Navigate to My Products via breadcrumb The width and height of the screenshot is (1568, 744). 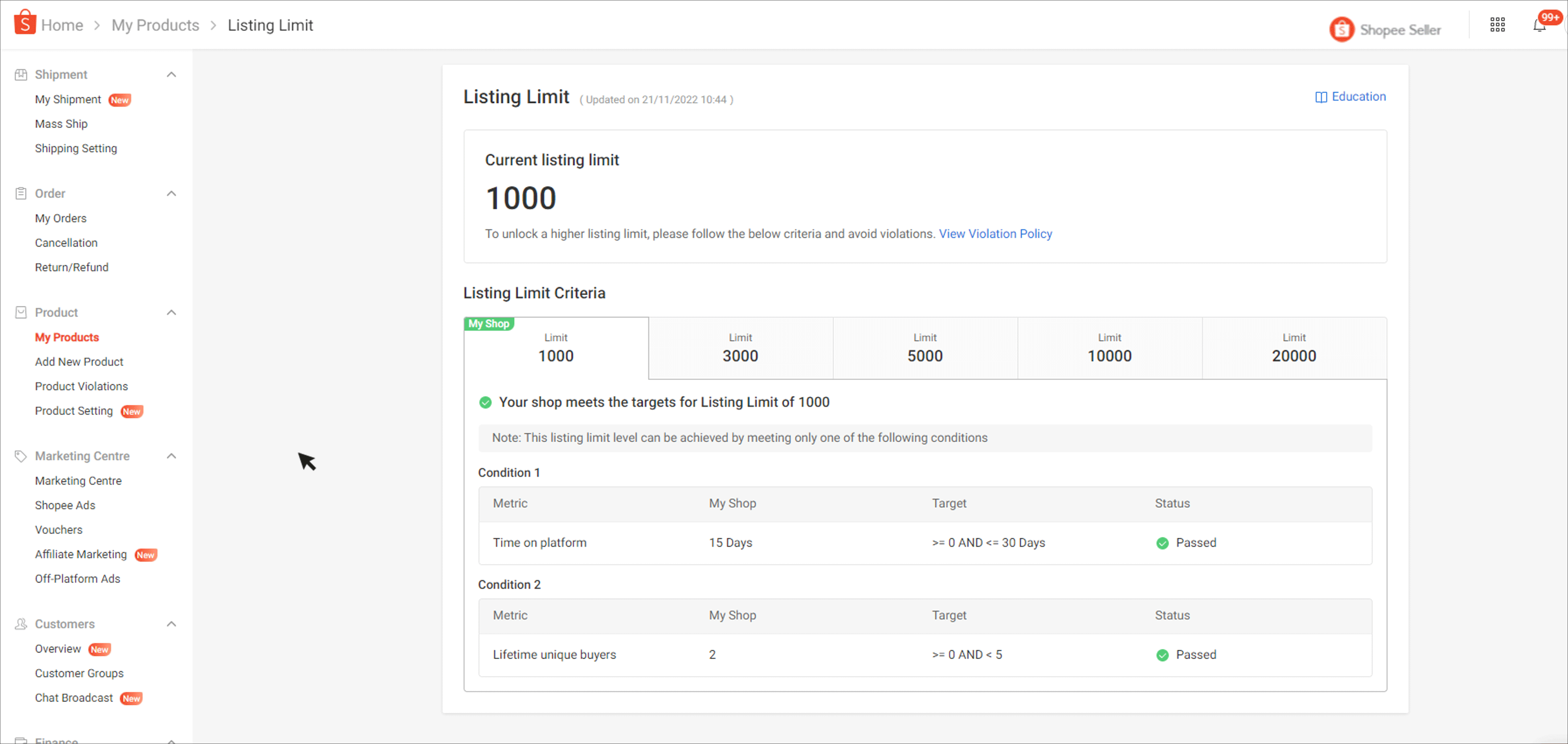pos(155,25)
